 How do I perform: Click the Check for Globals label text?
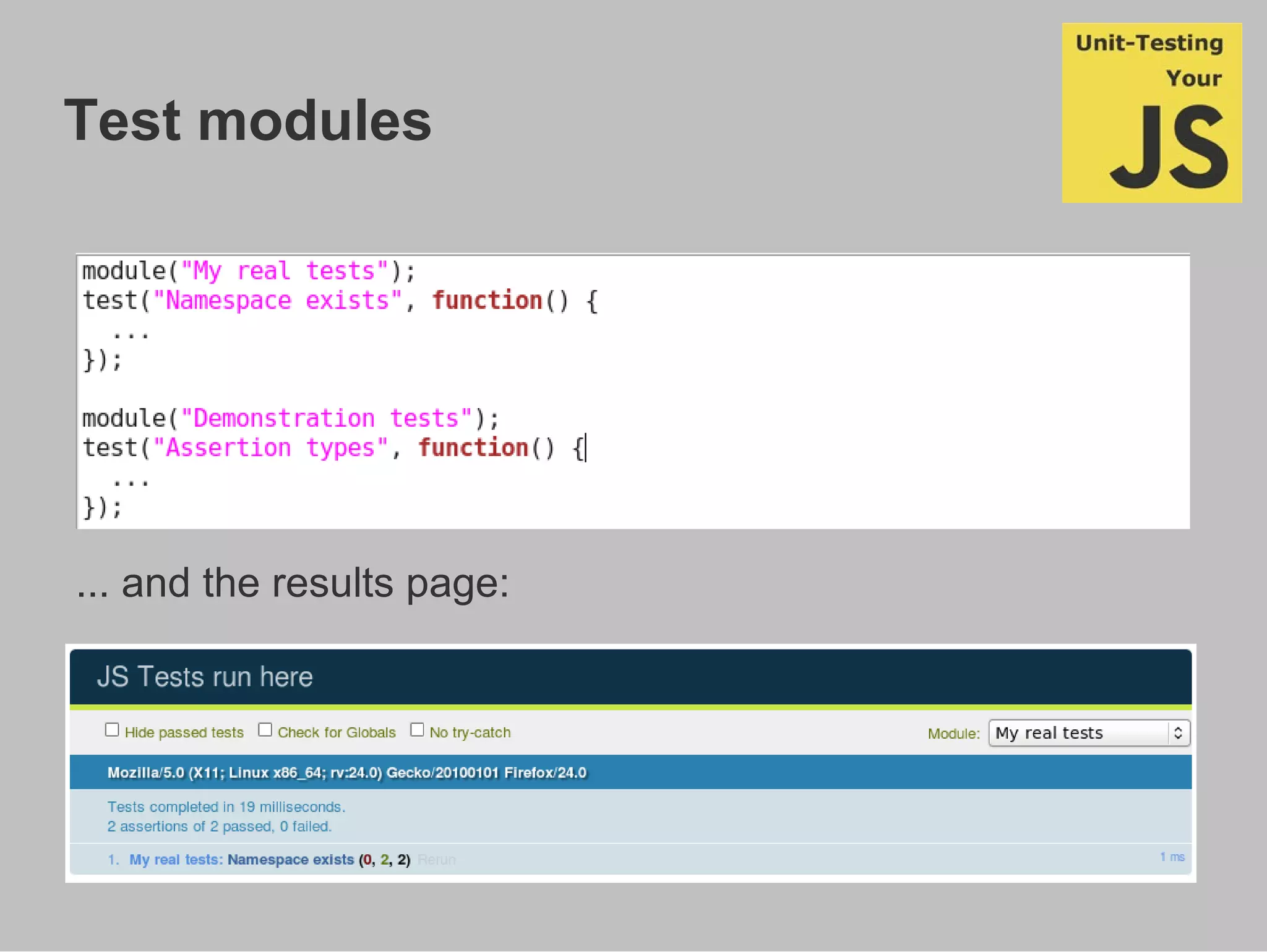click(x=336, y=733)
